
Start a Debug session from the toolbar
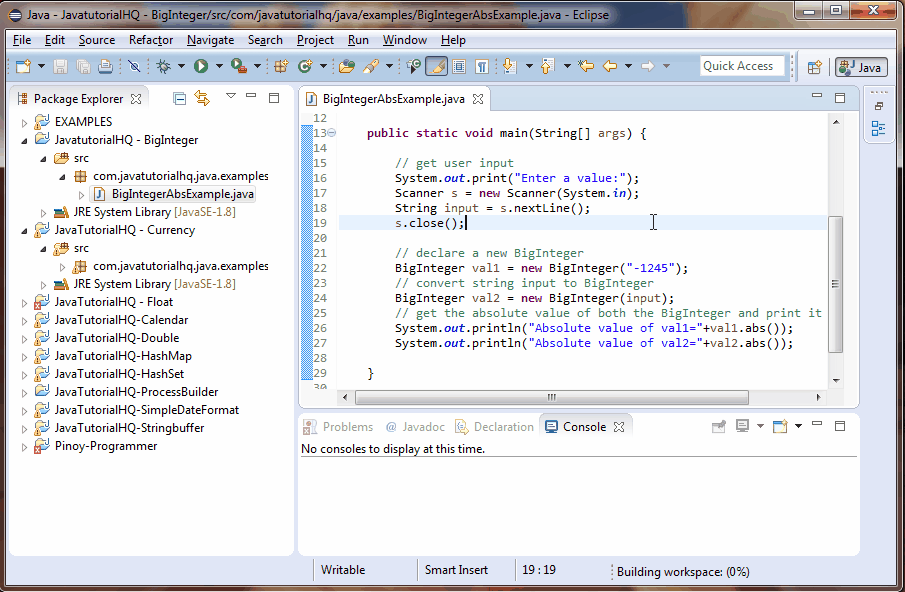161,66
